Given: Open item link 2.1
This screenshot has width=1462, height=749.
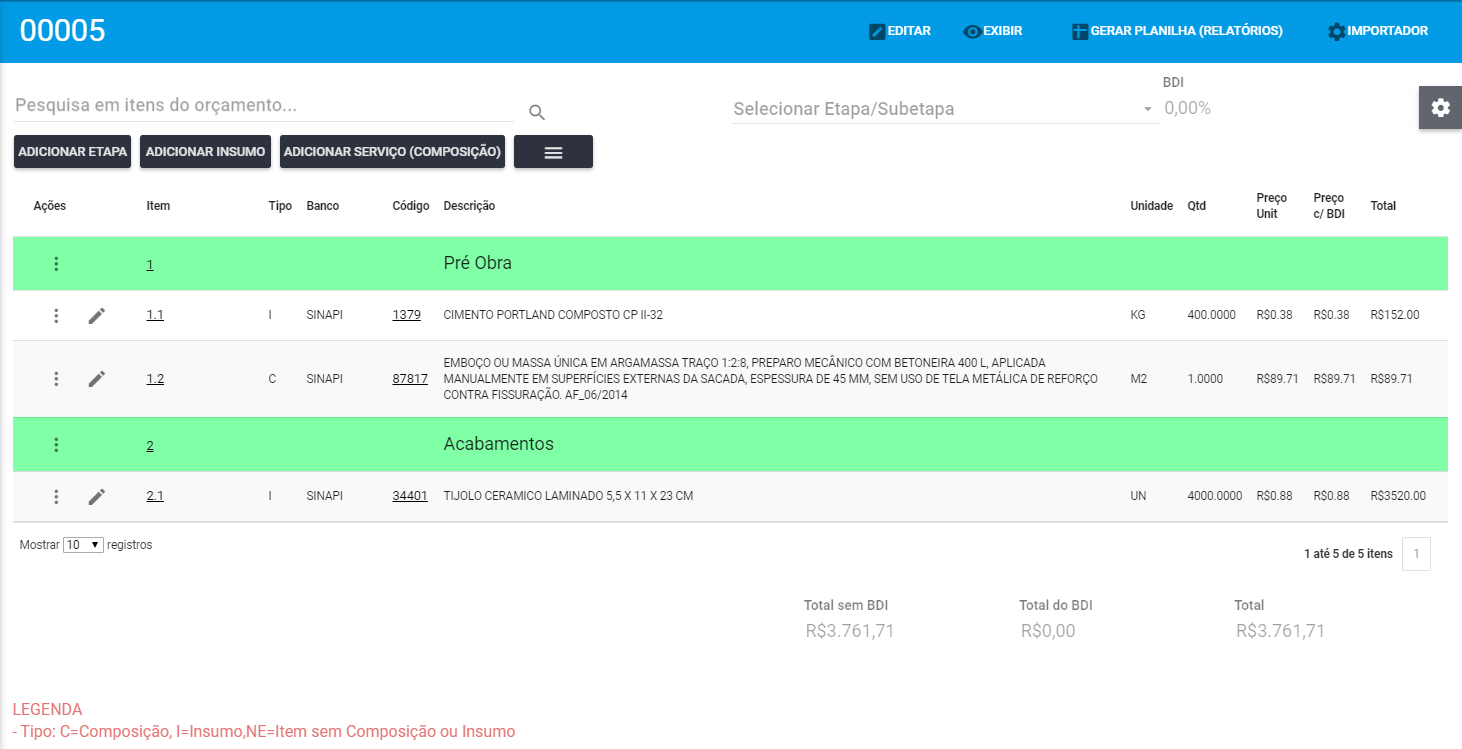Looking at the screenshot, I should pos(155,496).
